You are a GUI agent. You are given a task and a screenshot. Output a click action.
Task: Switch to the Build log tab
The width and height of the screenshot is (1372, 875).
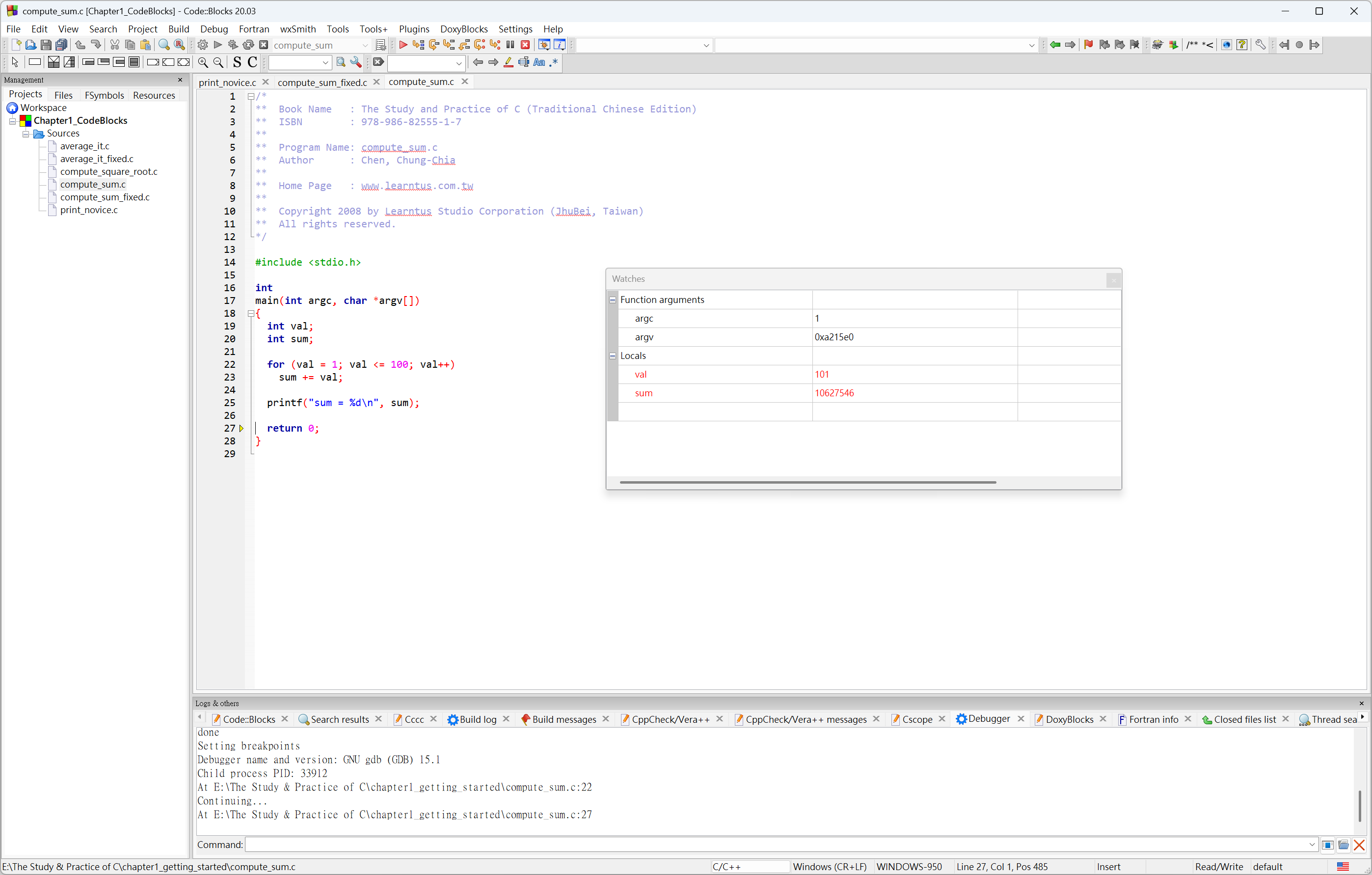[x=478, y=719]
